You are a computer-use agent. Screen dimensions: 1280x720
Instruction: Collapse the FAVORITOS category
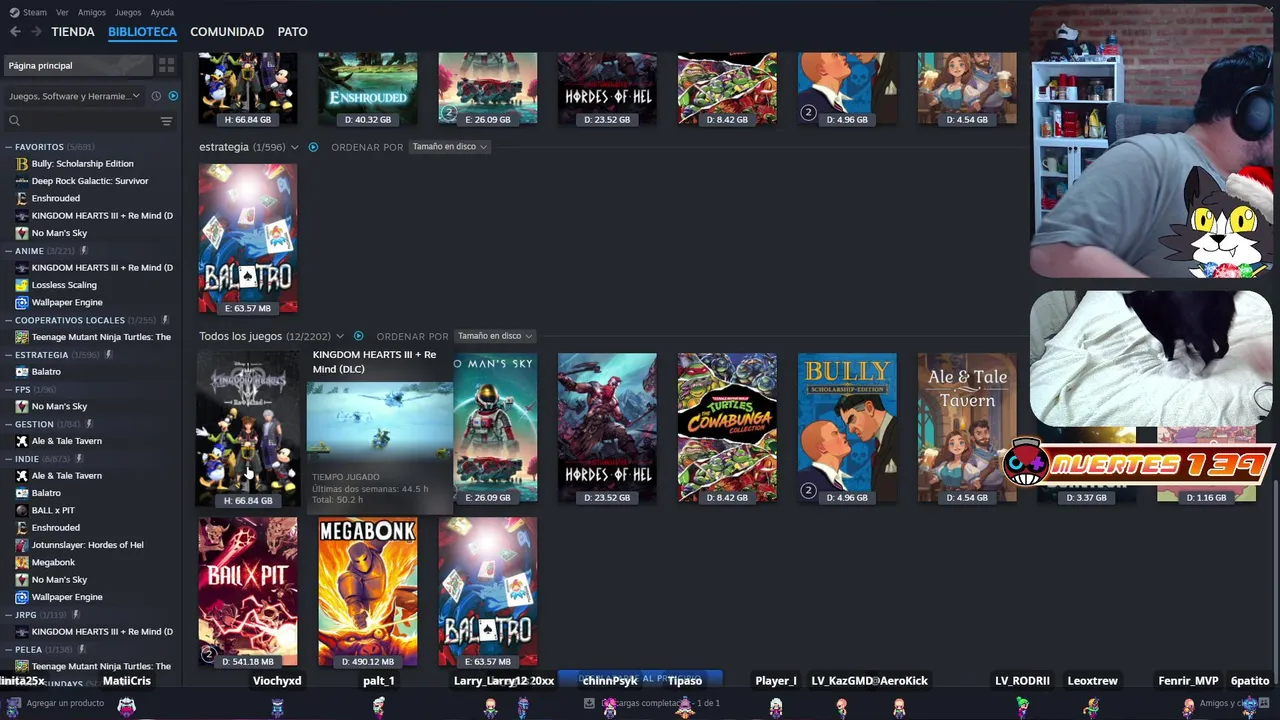9,147
